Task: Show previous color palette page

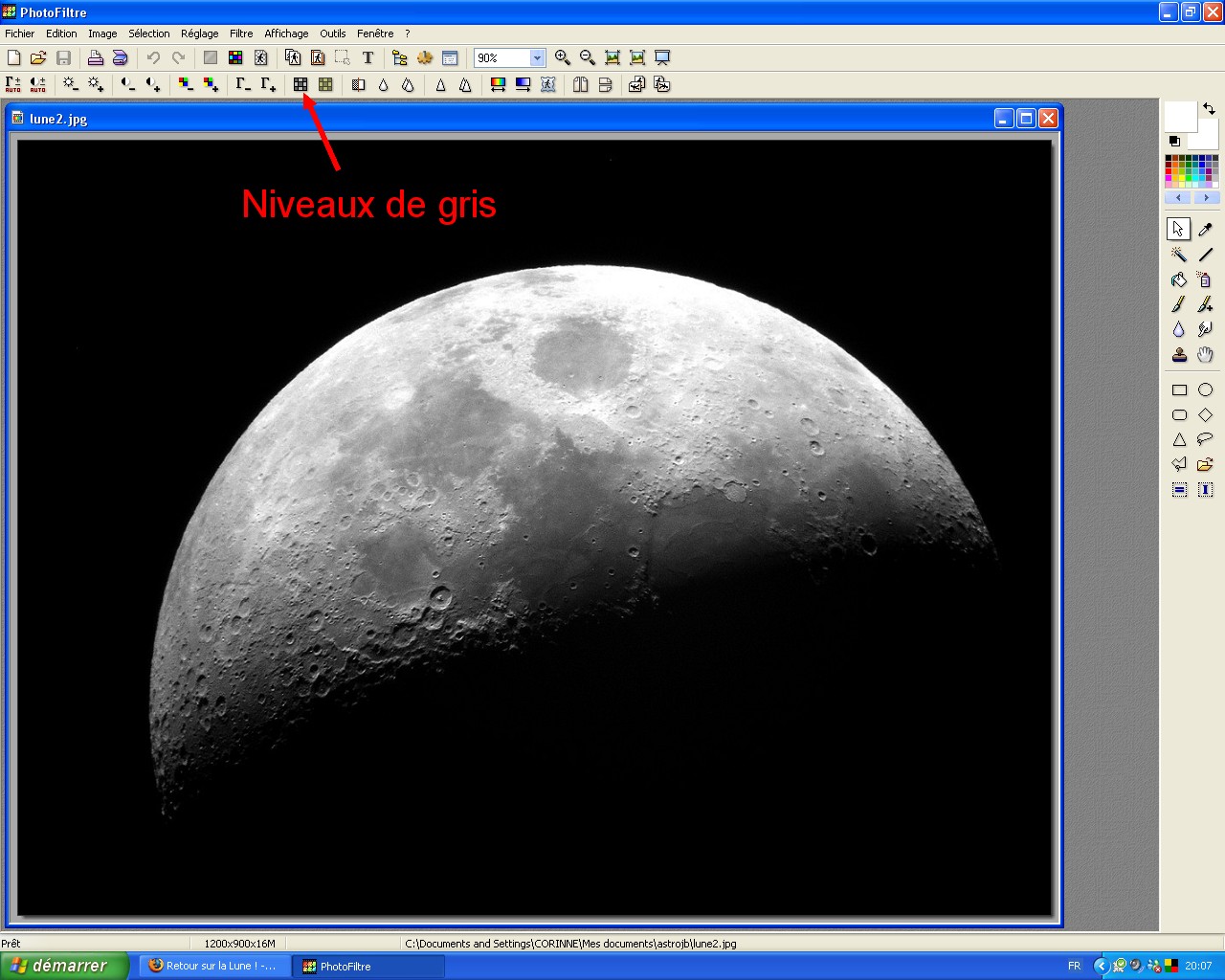Action: 1178,198
